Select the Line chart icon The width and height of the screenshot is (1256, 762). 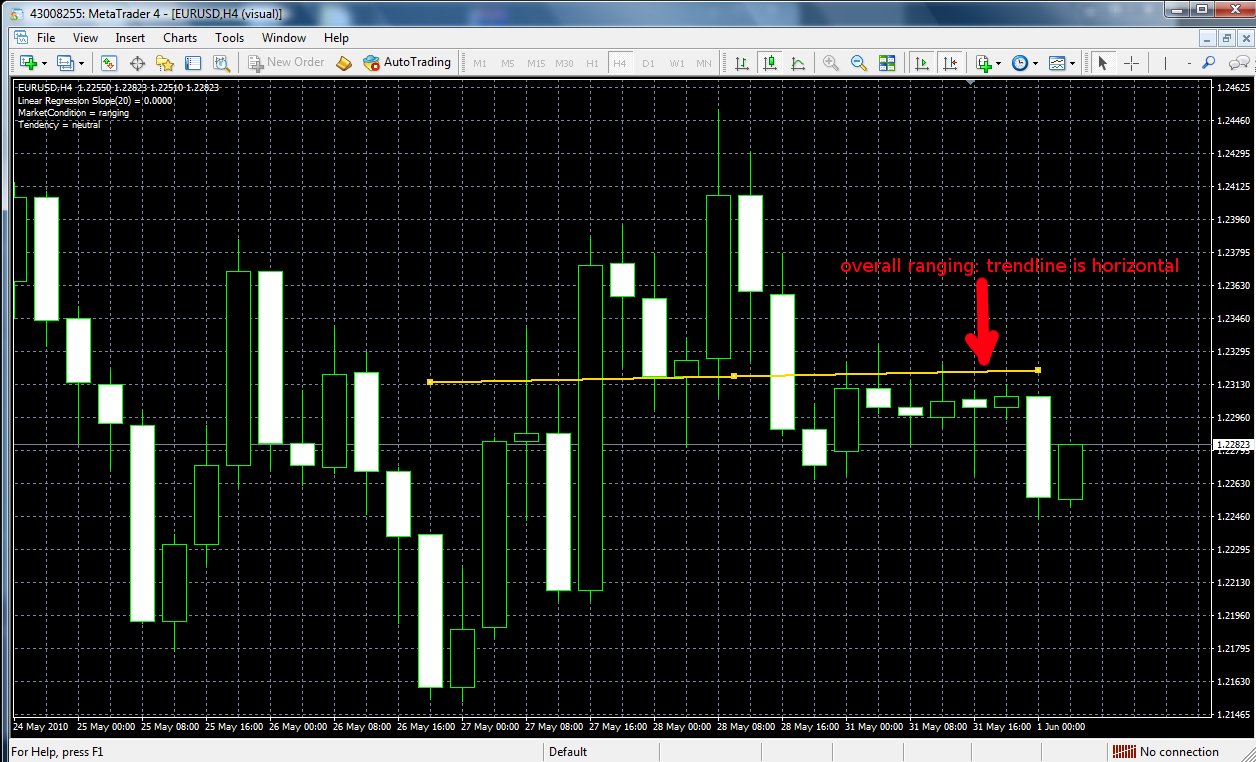(796, 62)
